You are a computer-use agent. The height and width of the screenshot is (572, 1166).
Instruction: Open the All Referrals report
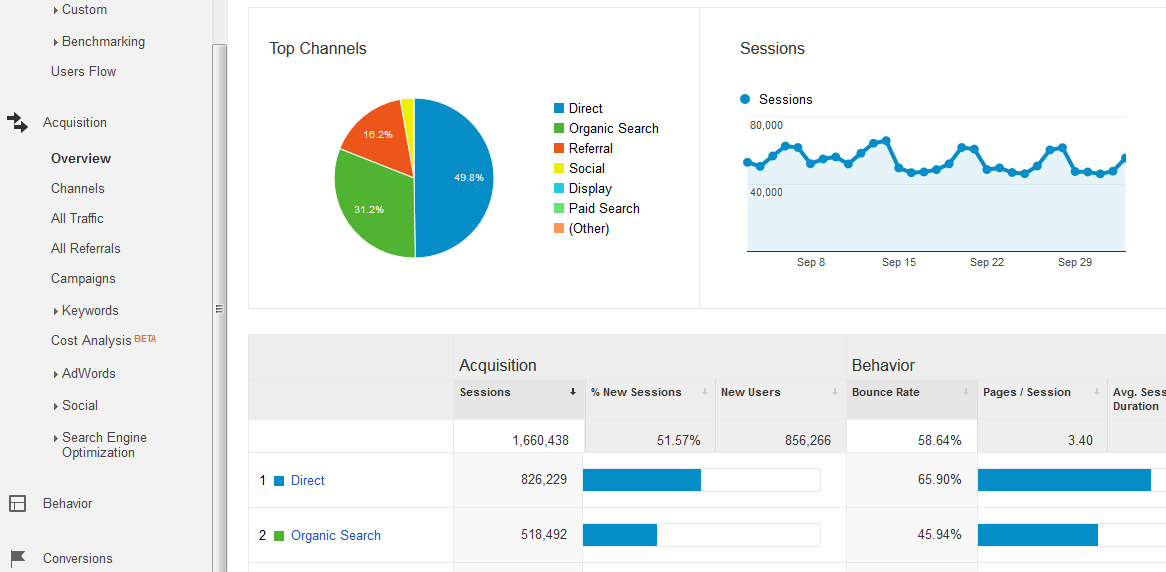(86, 248)
